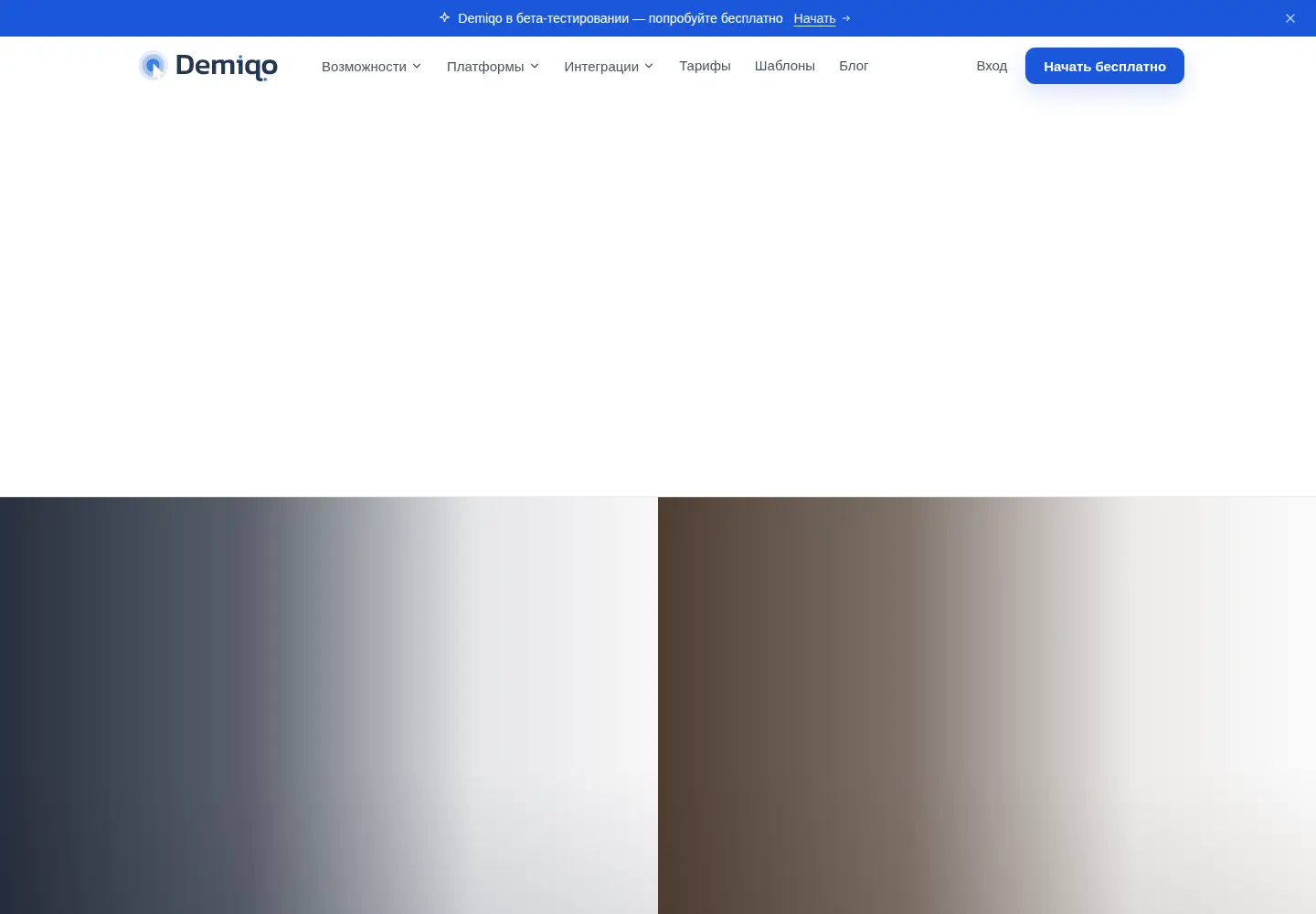This screenshot has height=914, width=1316.
Task: Open the dark blue gradient image
Action: [329, 706]
